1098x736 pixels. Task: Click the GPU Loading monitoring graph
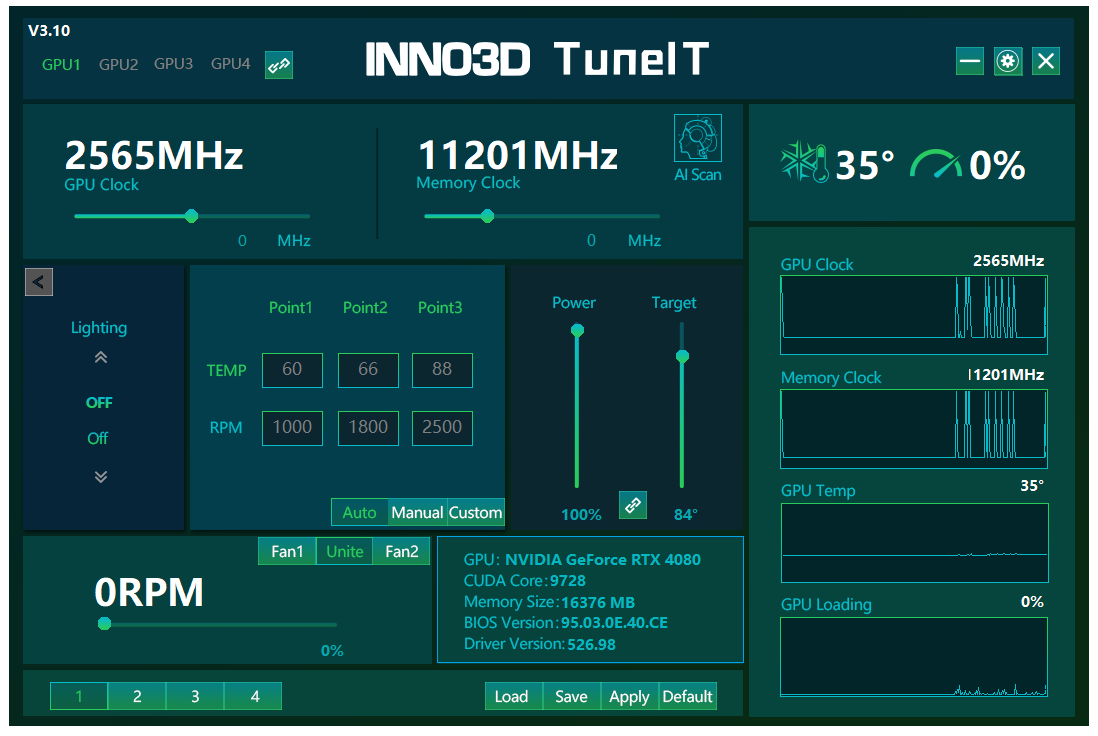[x=914, y=657]
